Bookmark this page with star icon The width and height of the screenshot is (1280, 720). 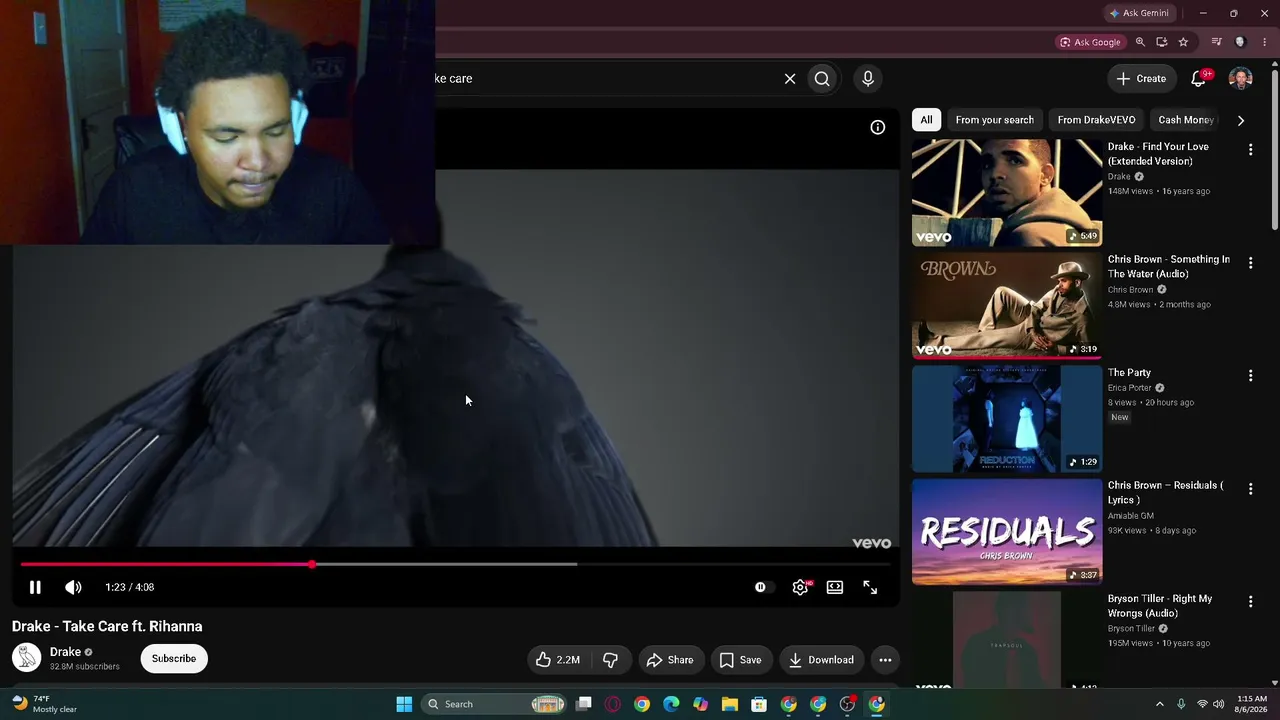point(1184,42)
